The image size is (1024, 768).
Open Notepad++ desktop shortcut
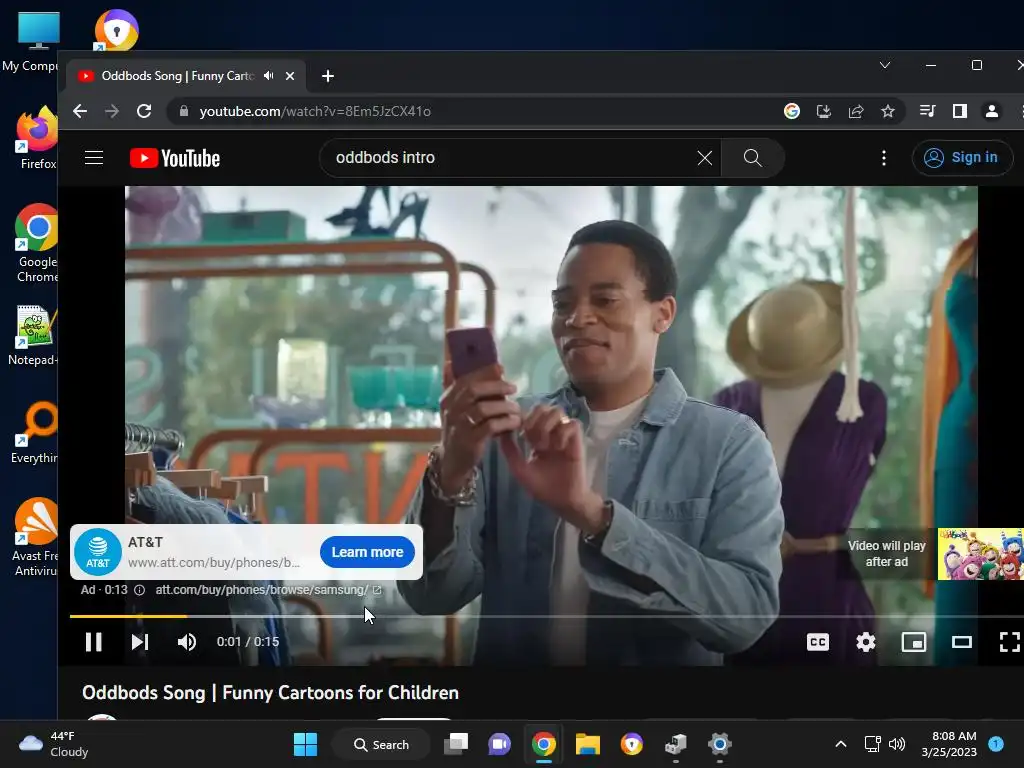pyautogui.click(x=33, y=336)
